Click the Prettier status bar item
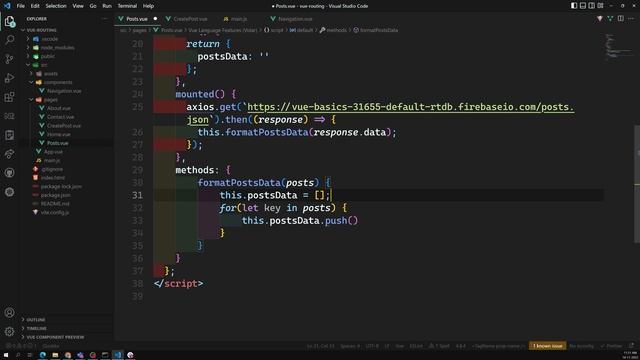640x360 pixels. 611,346
